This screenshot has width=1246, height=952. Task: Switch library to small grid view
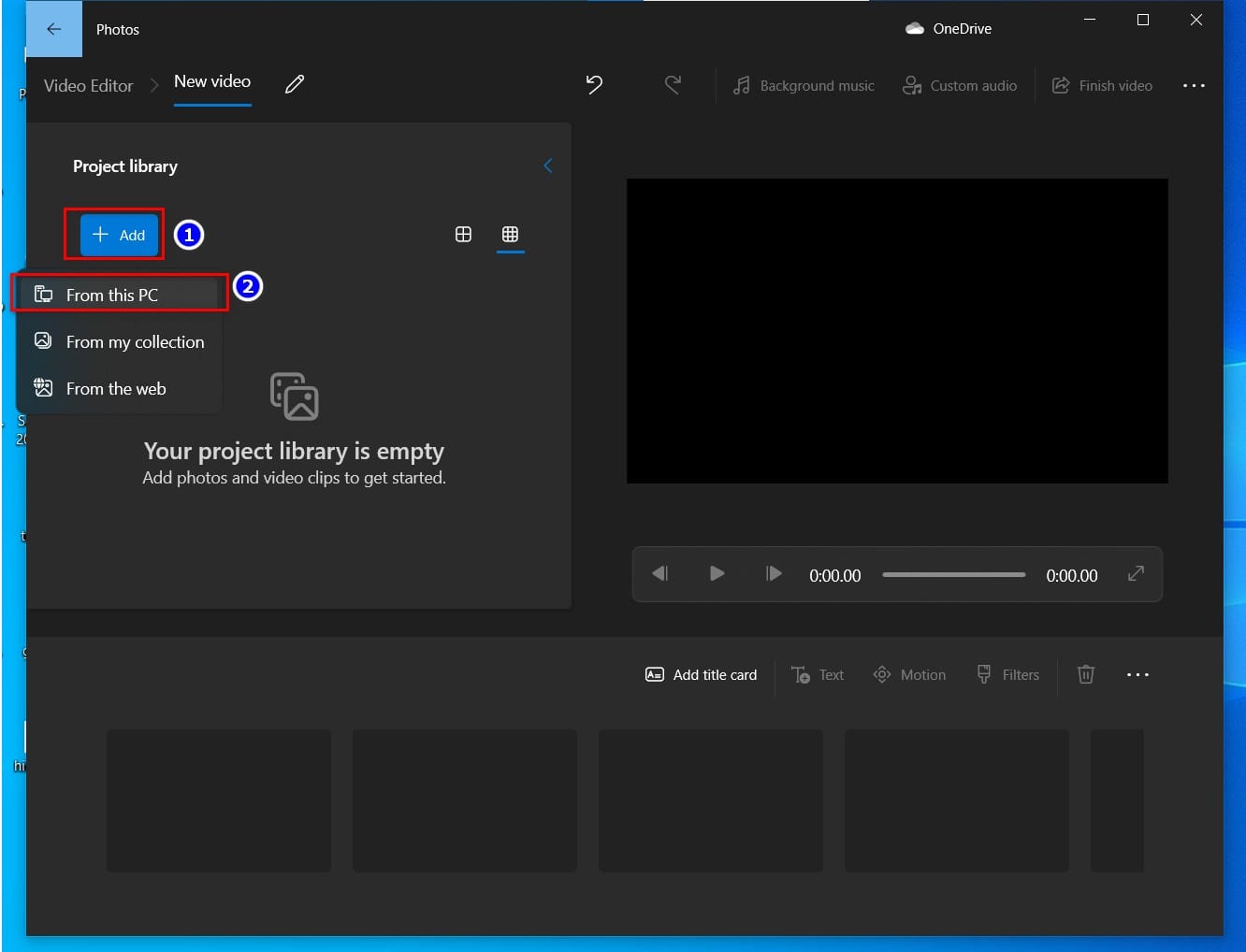[510, 234]
